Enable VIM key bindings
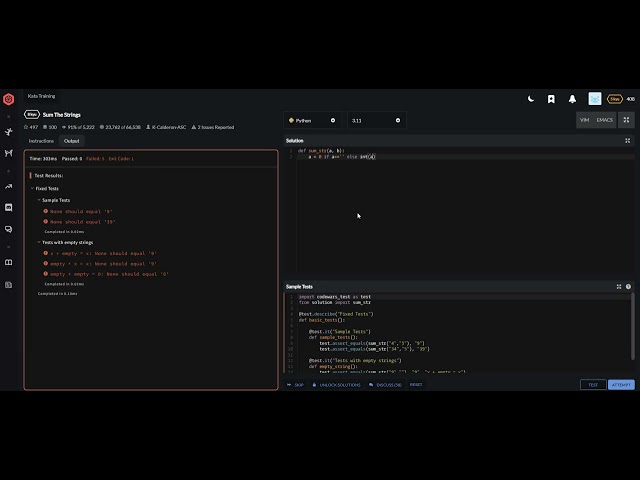The image size is (640, 480). coord(584,120)
